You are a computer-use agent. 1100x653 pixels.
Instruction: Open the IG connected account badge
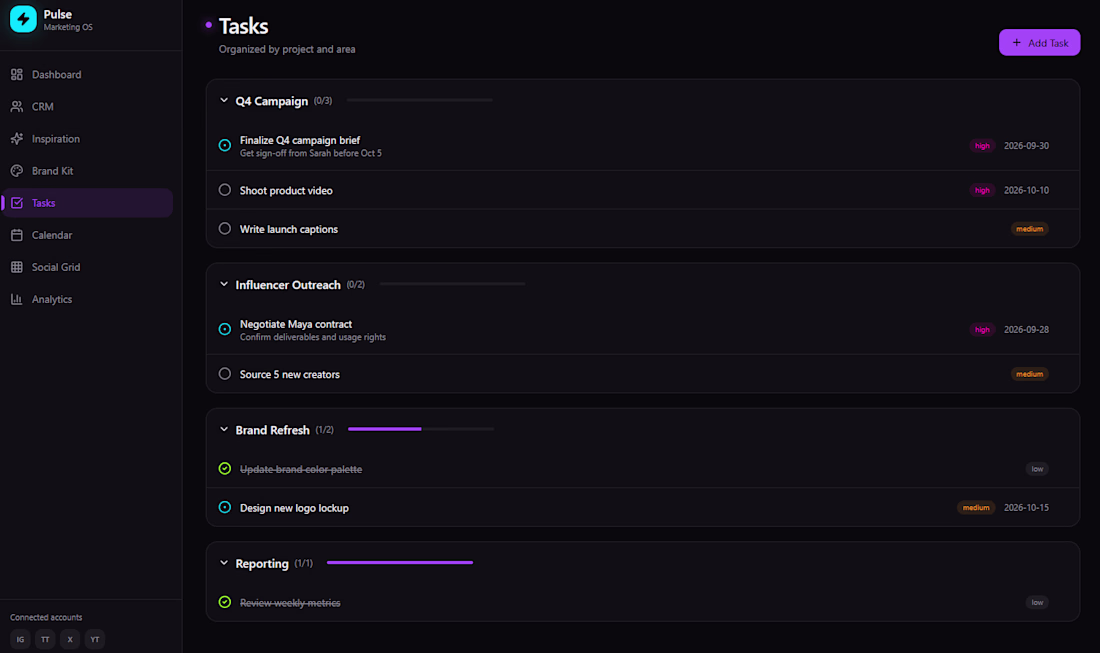click(20, 639)
